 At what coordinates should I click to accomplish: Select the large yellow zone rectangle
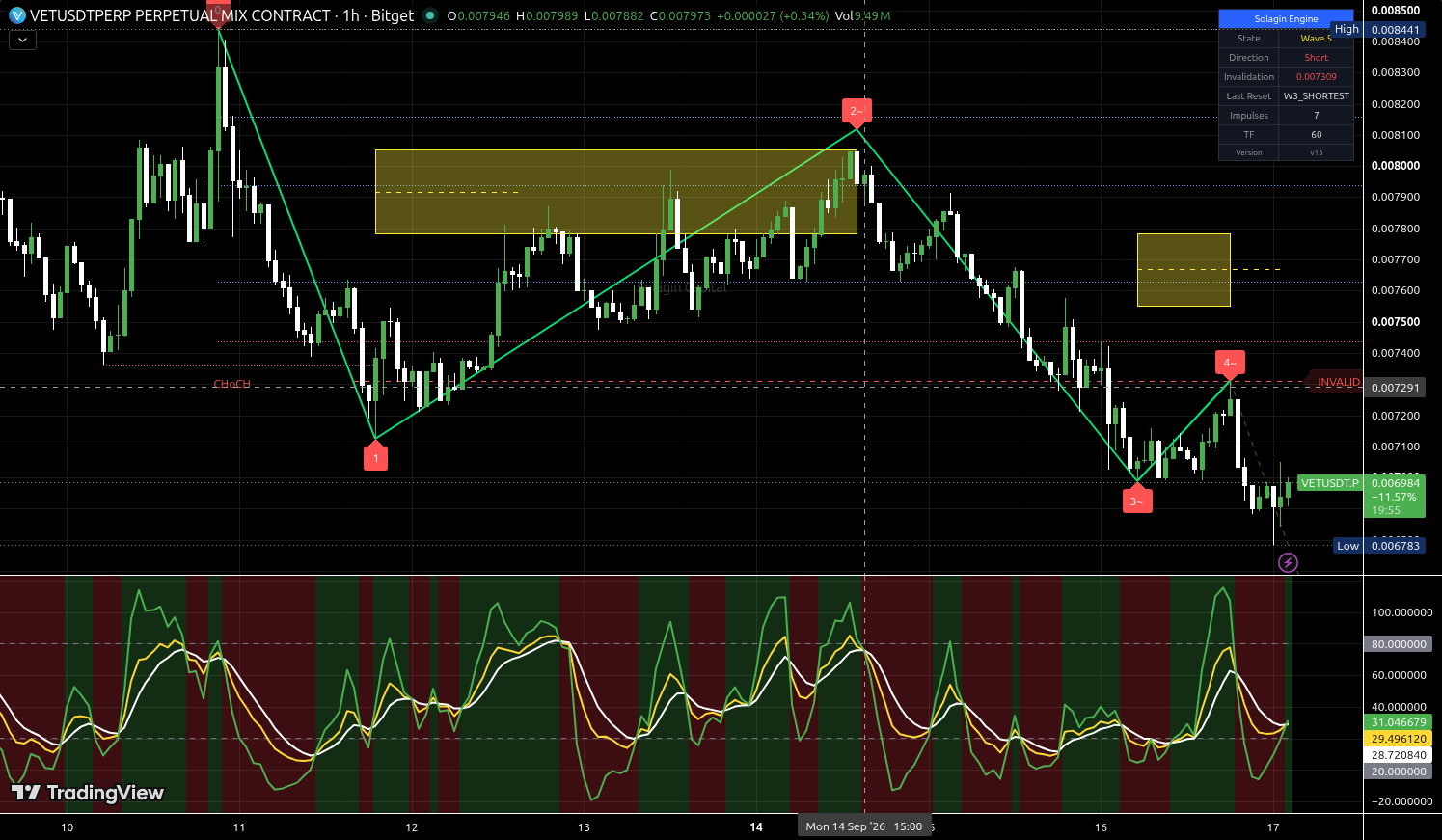615,192
